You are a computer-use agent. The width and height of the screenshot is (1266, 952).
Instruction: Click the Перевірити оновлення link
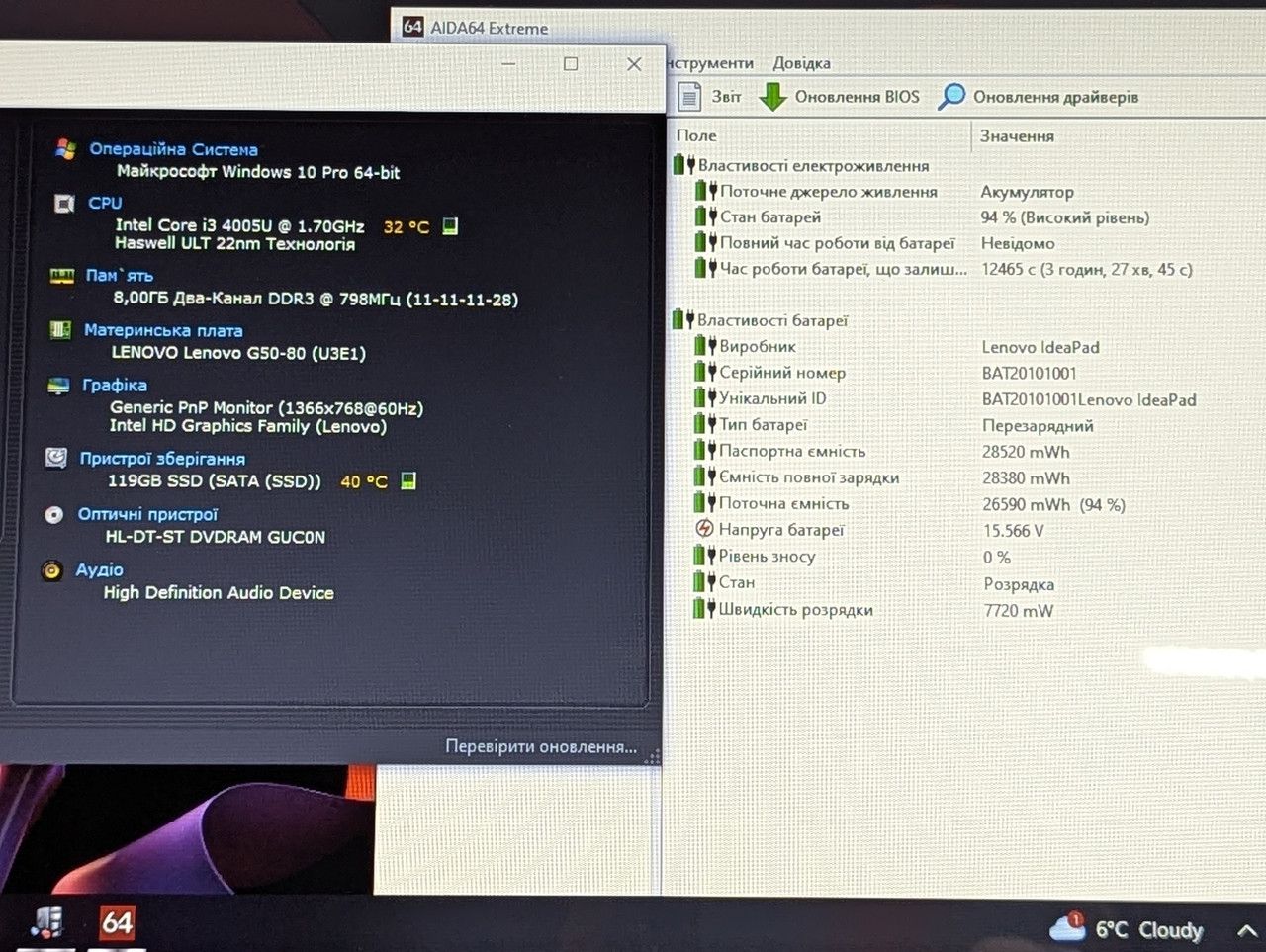541,746
